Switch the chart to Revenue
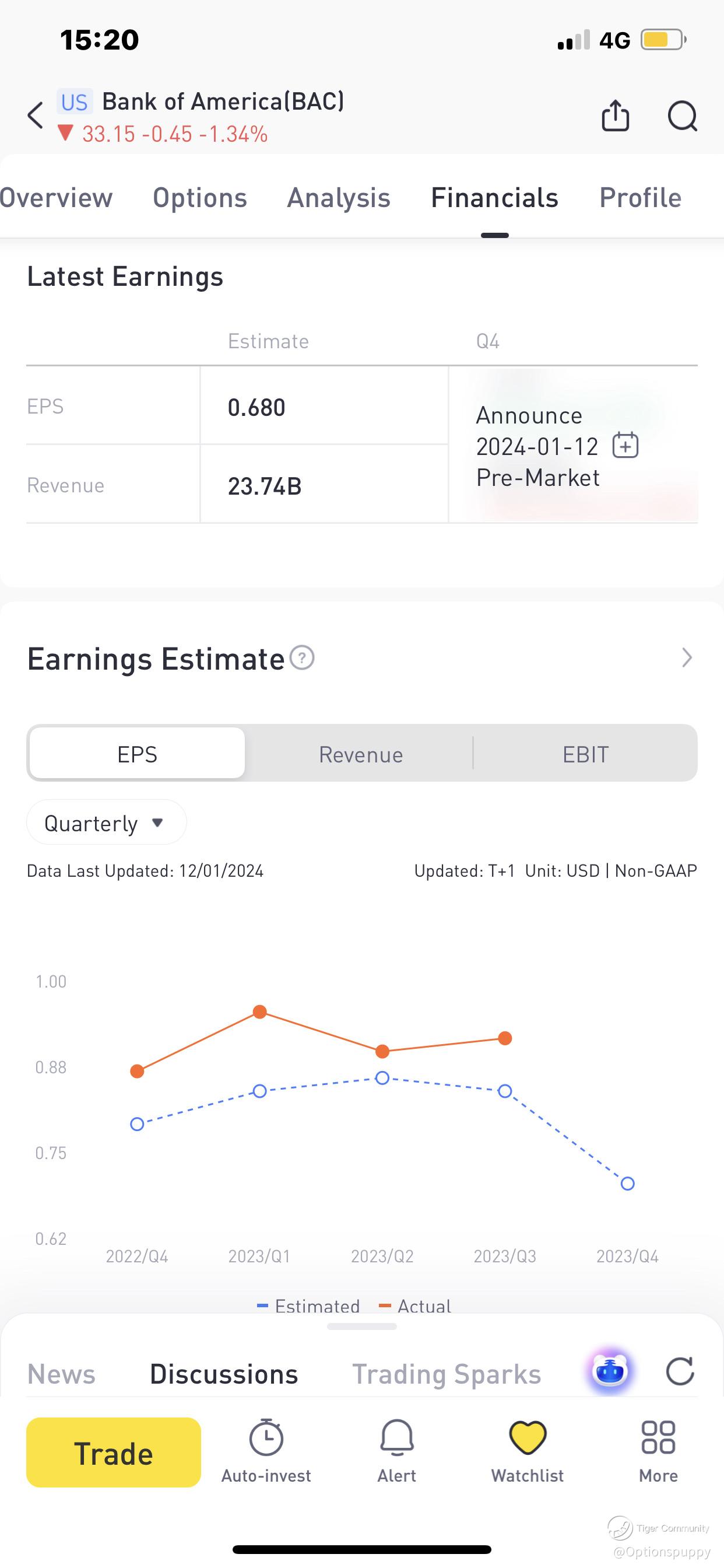The width and height of the screenshot is (724, 1568). 361,754
